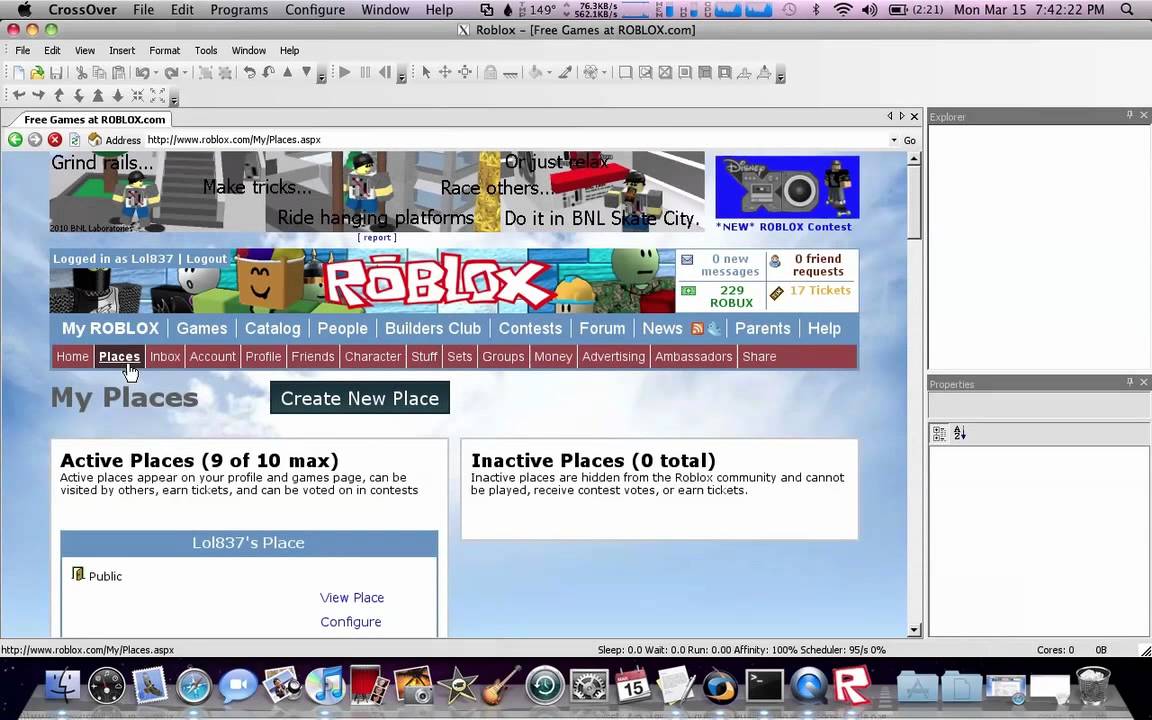Open the address bar history dropdown
This screenshot has width=1152, height=720.
click(x=894, y=140)
